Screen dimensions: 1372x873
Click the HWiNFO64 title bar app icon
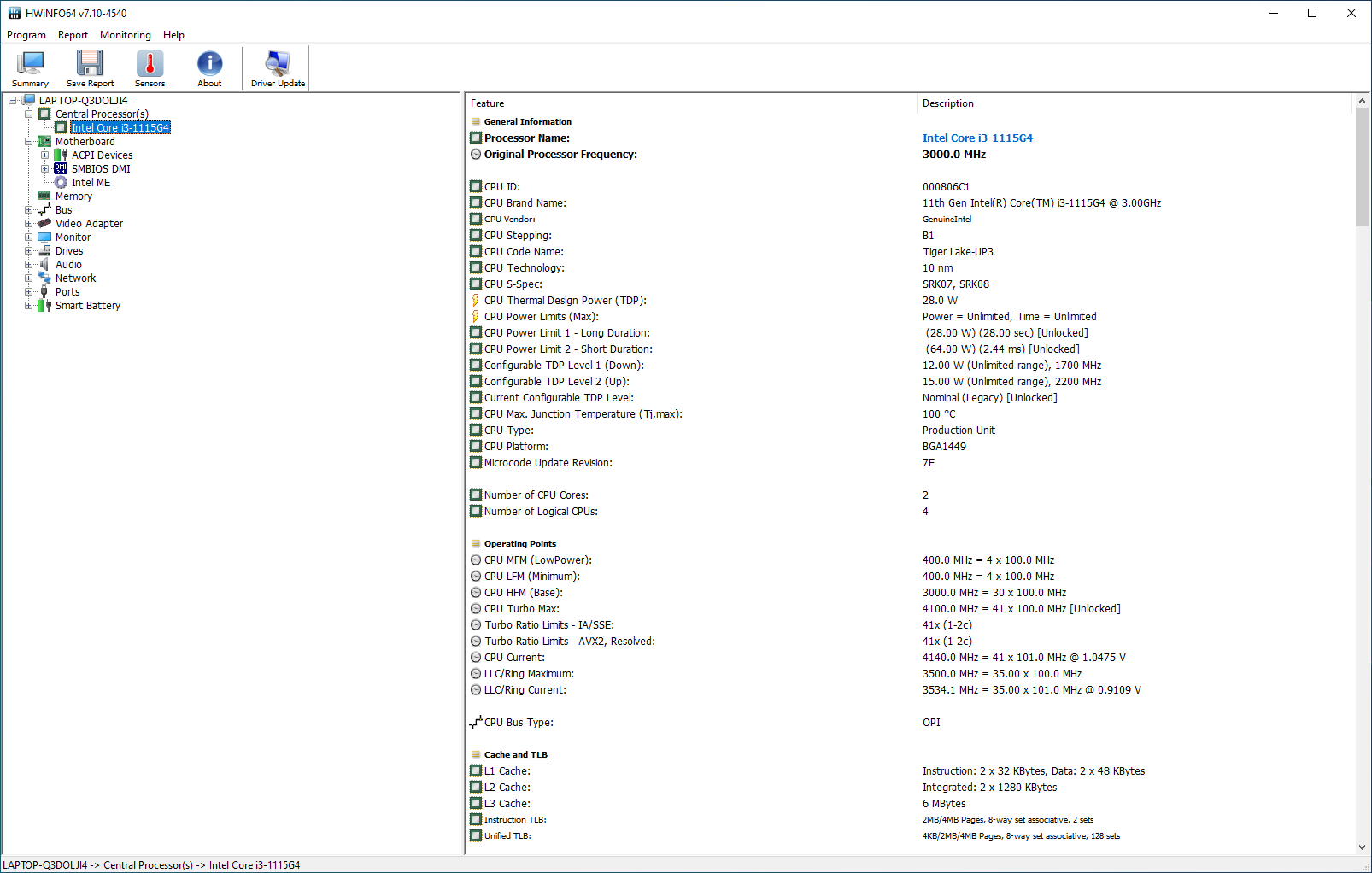click(x=14, y=13)
